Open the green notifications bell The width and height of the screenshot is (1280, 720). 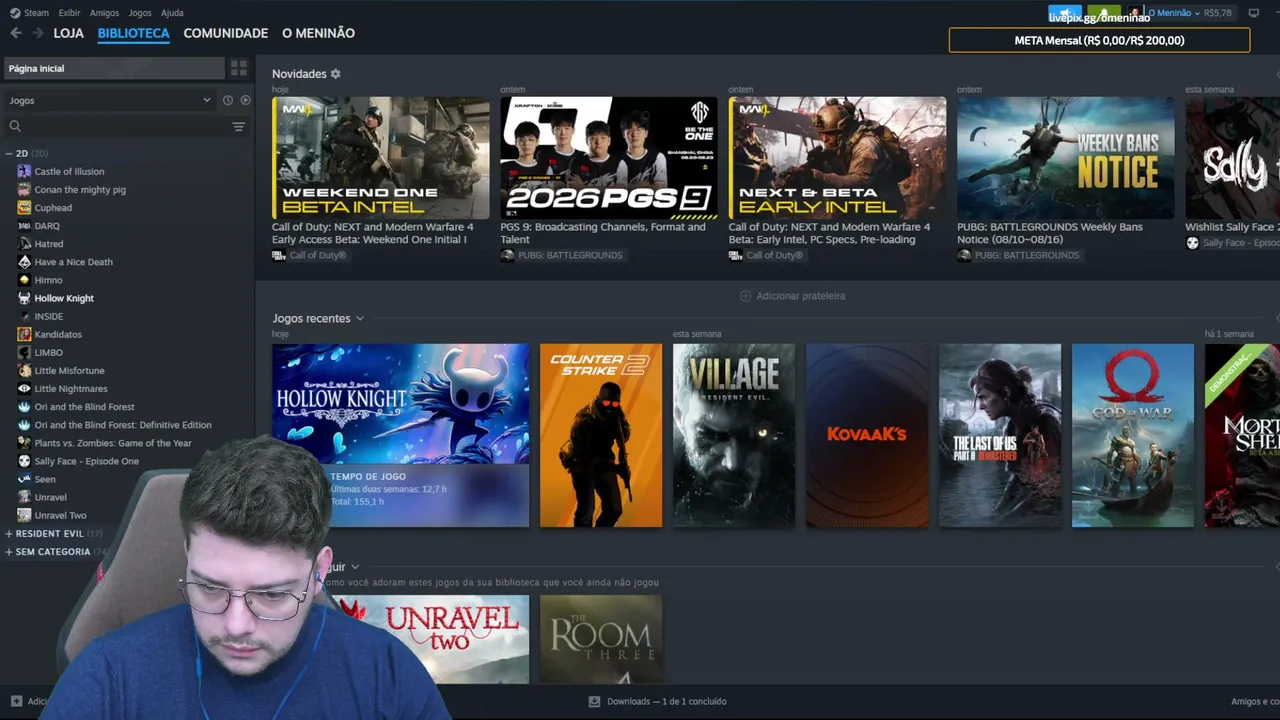pyautogui.click(x=1104, y=14)
